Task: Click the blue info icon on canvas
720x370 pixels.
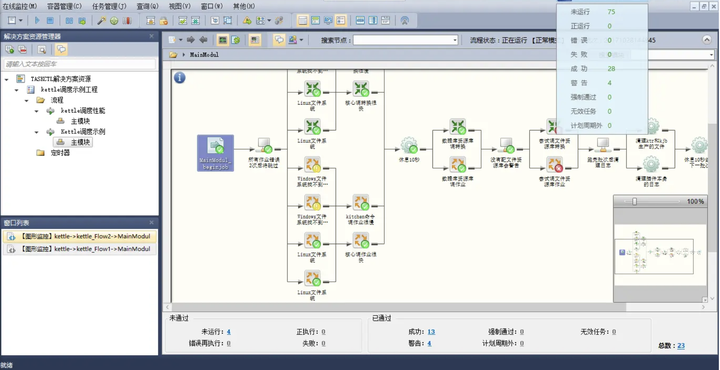Action: (180, 78)
